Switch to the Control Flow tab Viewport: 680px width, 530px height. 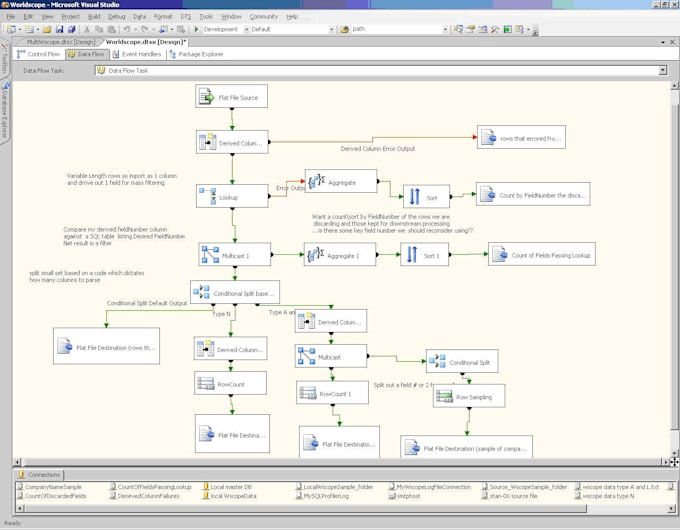click(x=40, y=54)
